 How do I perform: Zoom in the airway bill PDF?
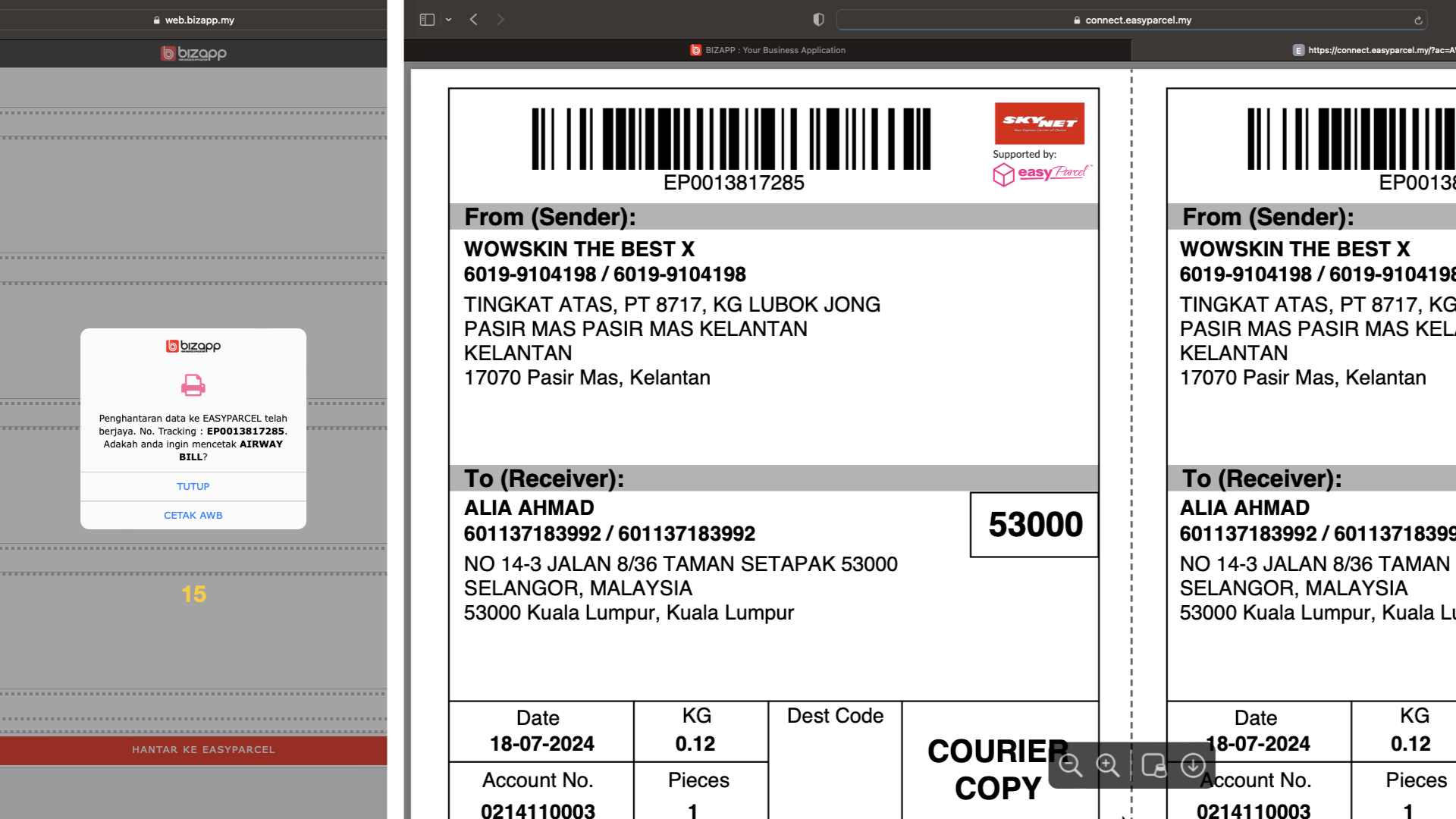coord(1108,766)
